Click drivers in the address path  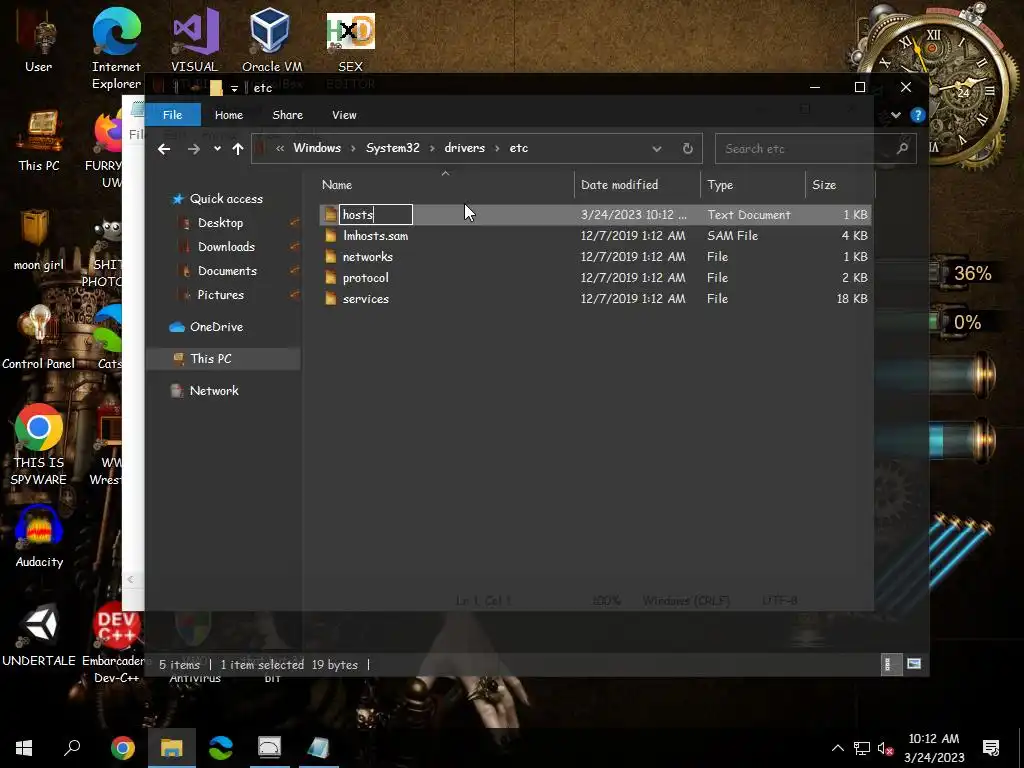pyautogui.click(x=464, y=148)
